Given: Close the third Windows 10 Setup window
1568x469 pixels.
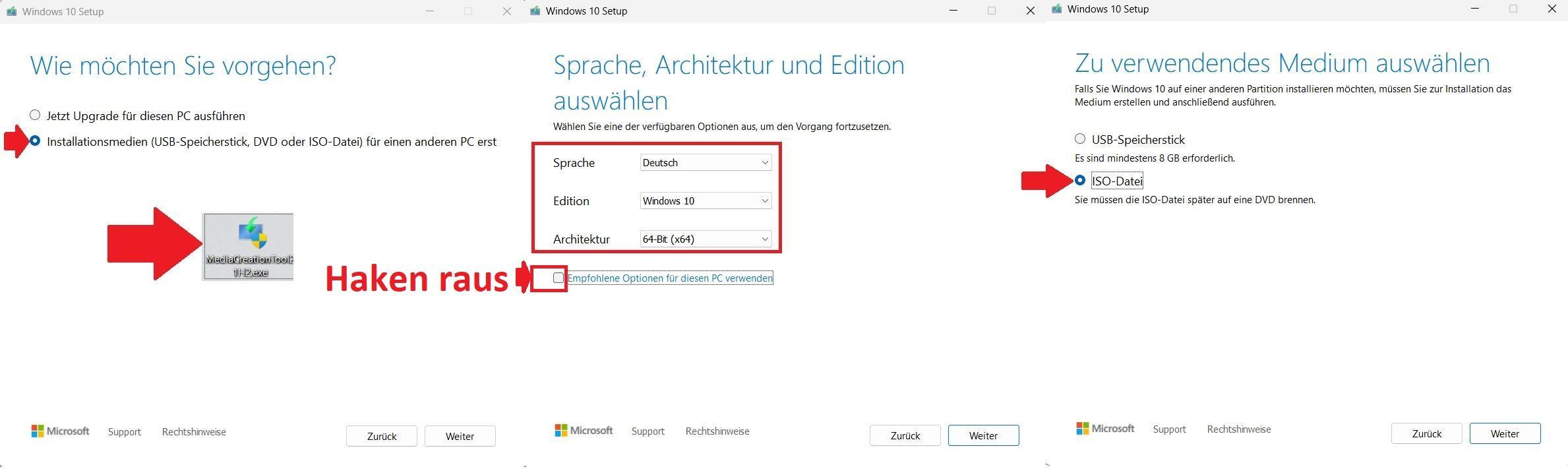Looking at the screenshot, I should (1552, 9).
